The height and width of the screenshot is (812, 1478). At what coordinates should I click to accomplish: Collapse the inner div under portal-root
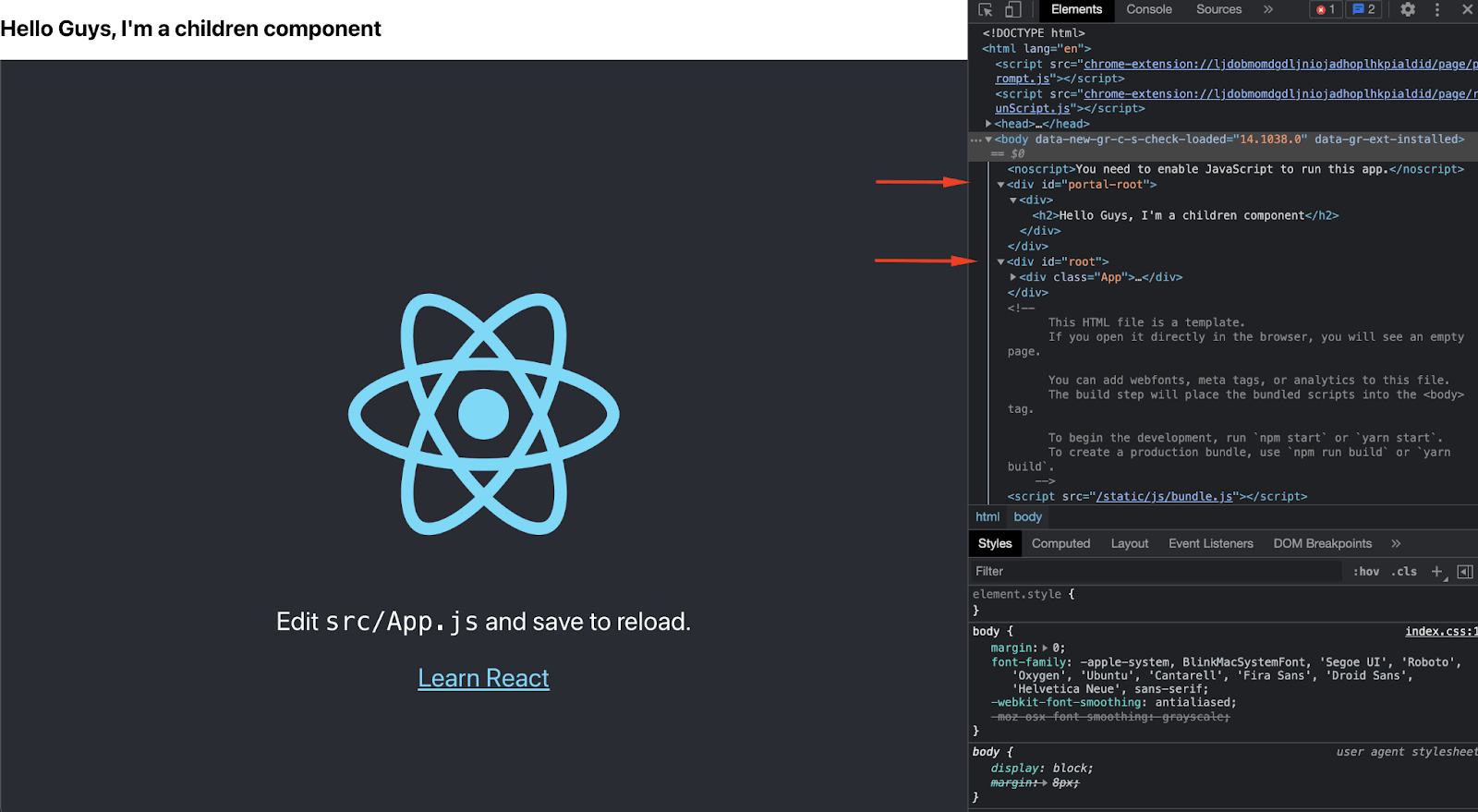pyautogui.click(x=1013, y=200)
